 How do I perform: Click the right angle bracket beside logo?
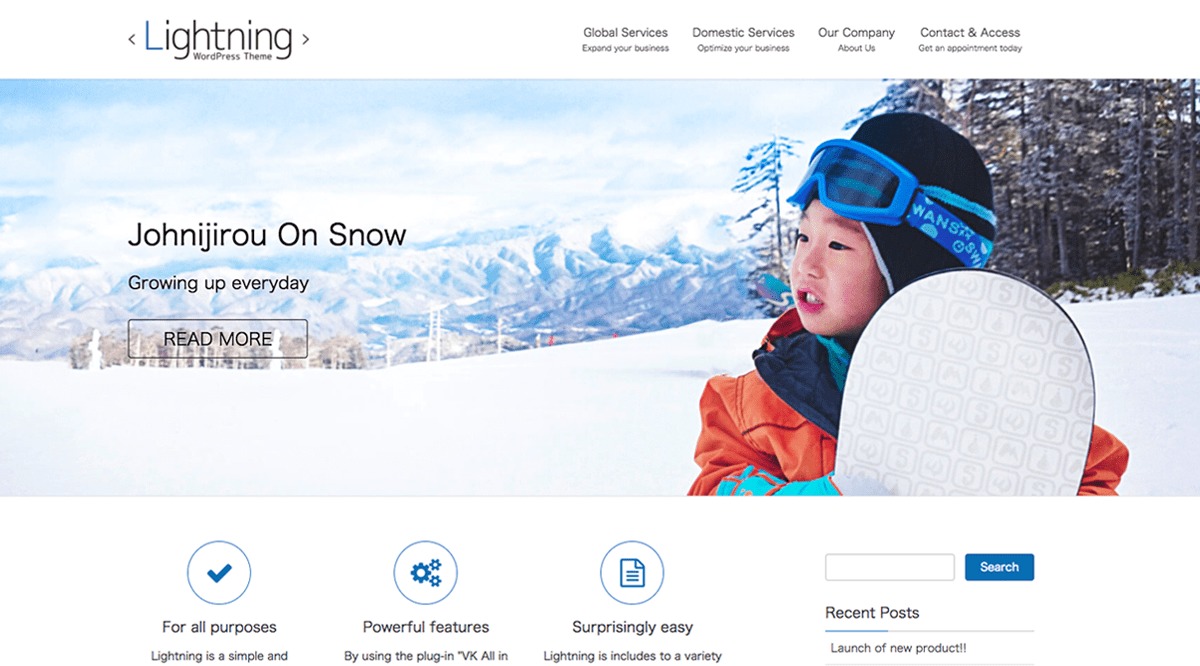click(305, 40)
